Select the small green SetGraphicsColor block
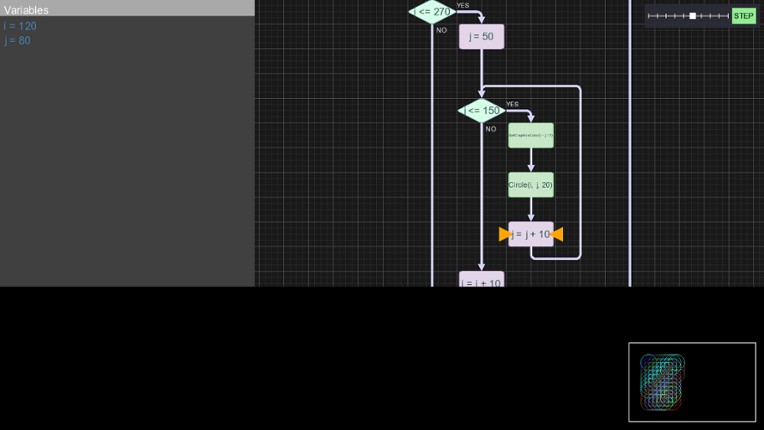The height and width of the screenshot is (430, 764). 530,135
